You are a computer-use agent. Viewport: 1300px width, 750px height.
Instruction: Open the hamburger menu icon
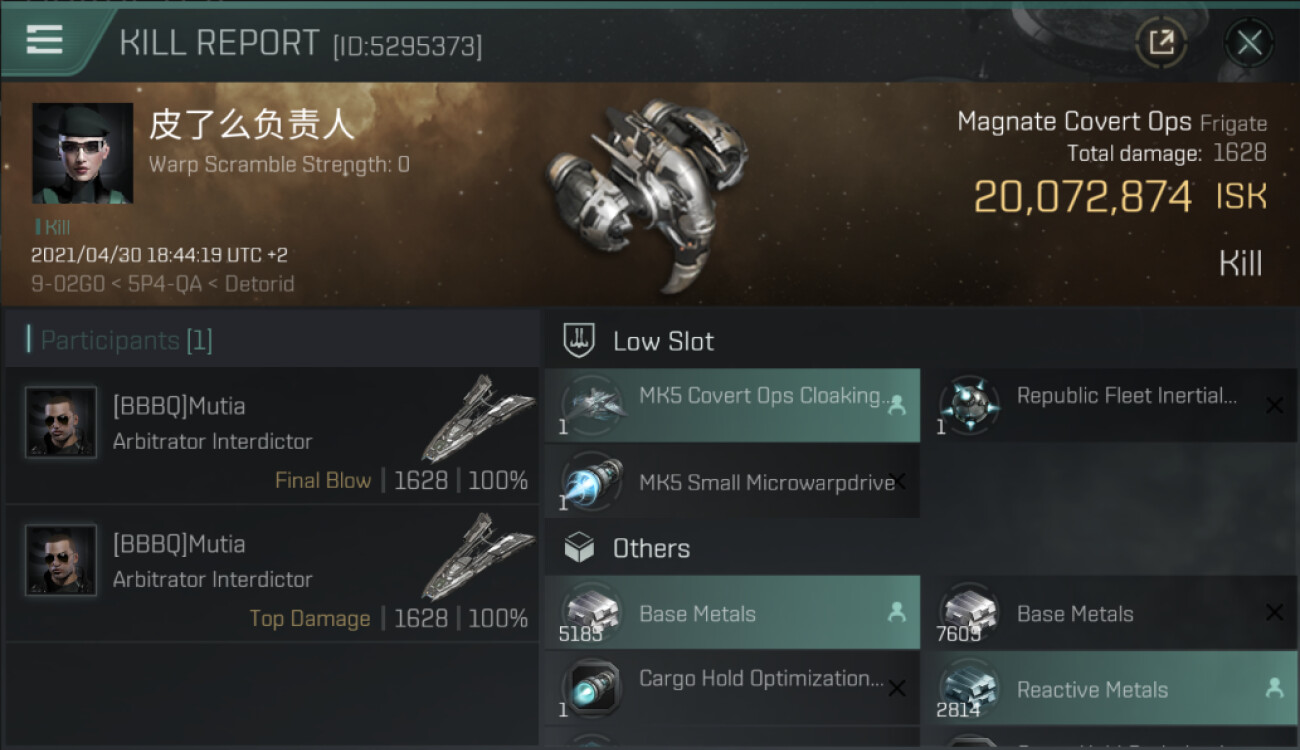(45, 40)
